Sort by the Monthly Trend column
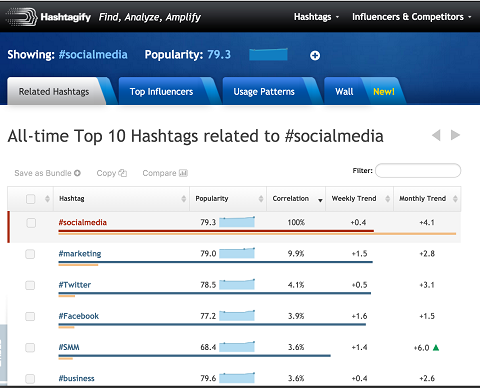 [x=427, y=199]
